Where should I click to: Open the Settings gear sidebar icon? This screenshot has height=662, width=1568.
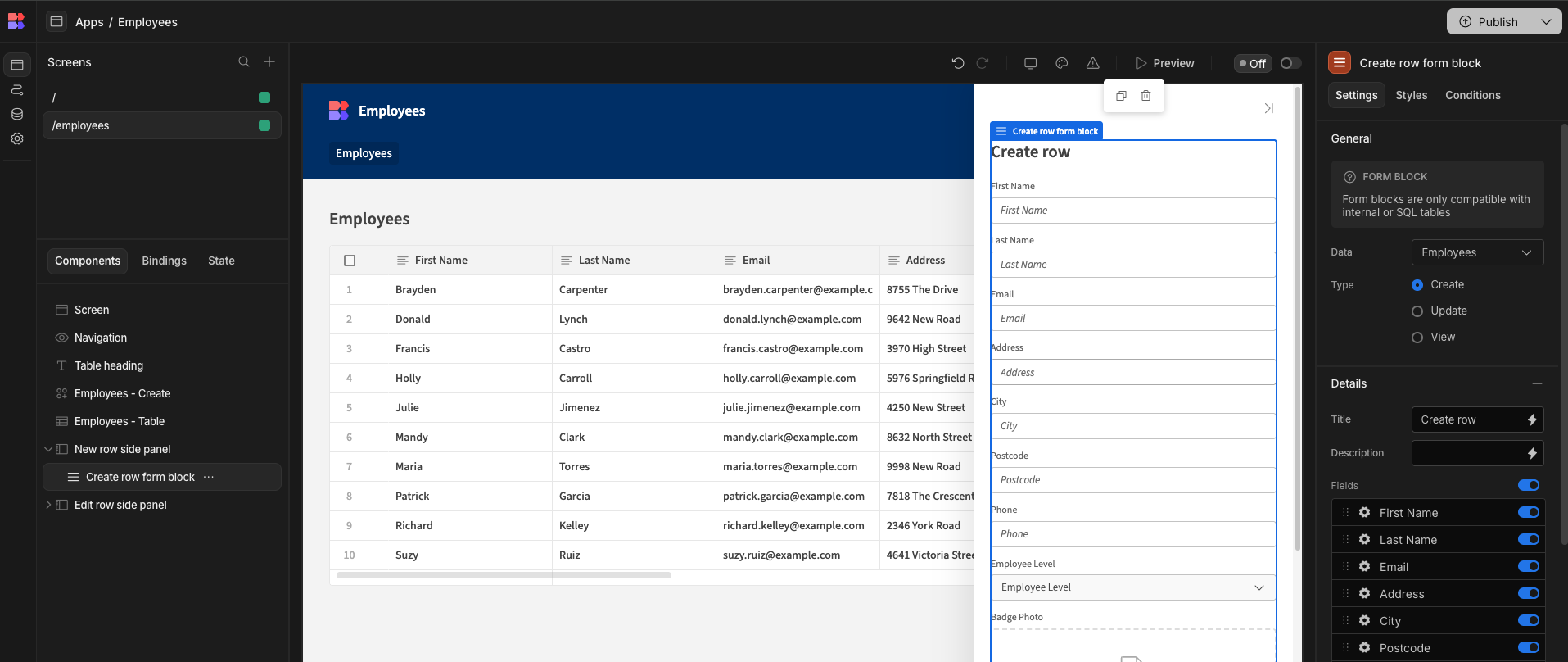[x=17, y=138]
